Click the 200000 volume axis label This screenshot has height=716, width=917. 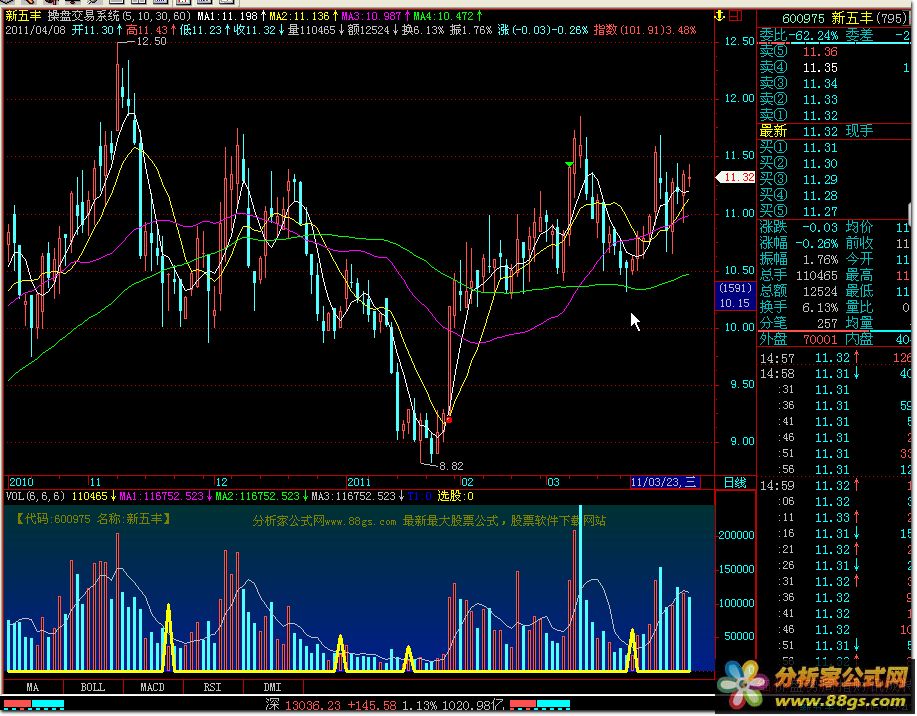[736, 535]
